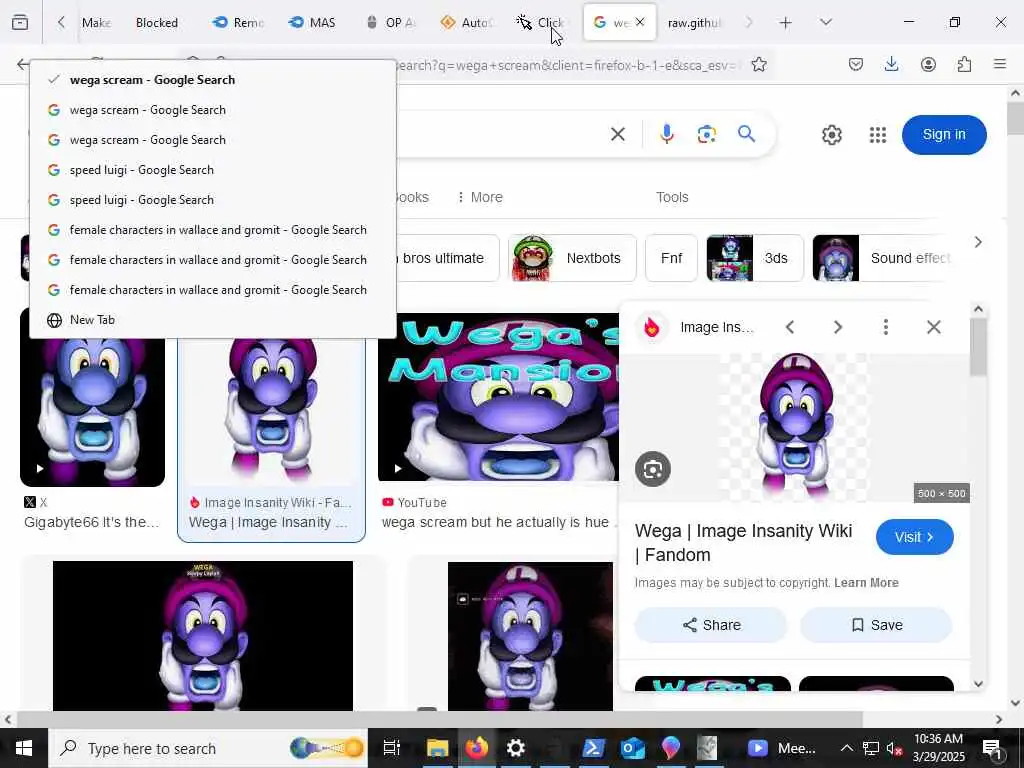Expand the More search filters menu
Viewport: 1024px width, 768px height.
point(480,197)
